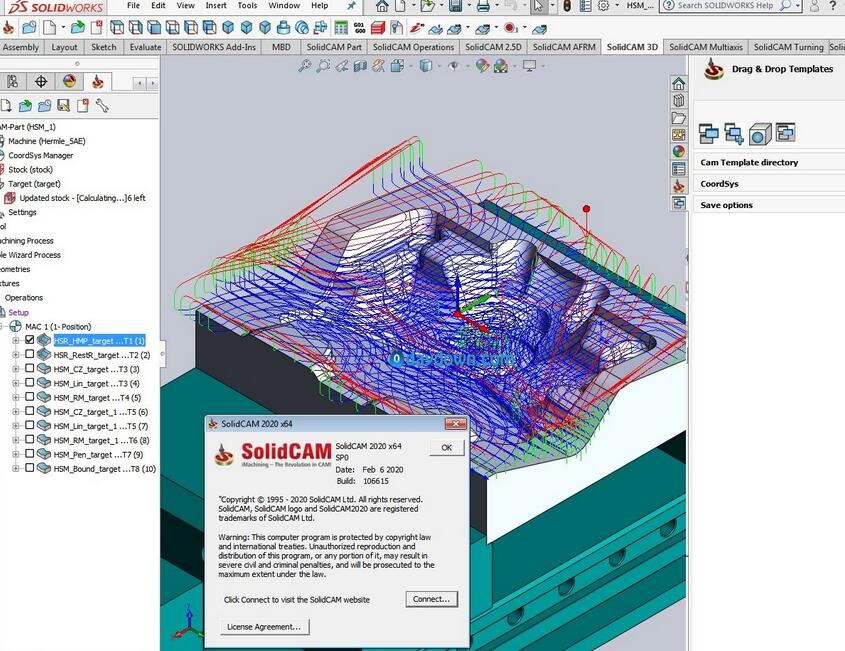
Task: Click left scroll arrow of manager tabs
Action: [140, 83]
